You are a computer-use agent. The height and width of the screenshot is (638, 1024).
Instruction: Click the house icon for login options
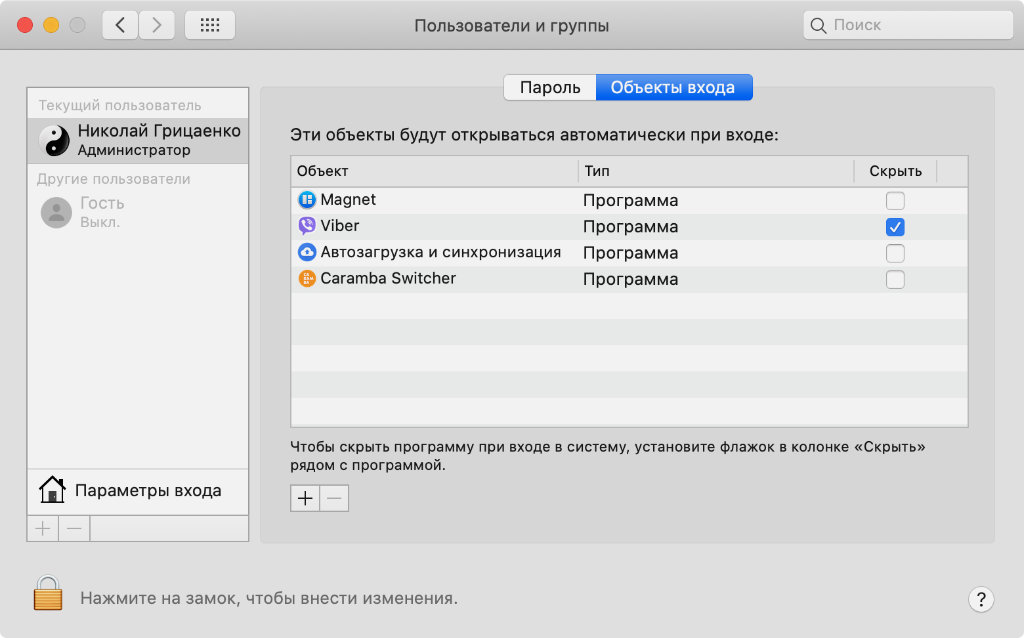click(x=52, y=491)
